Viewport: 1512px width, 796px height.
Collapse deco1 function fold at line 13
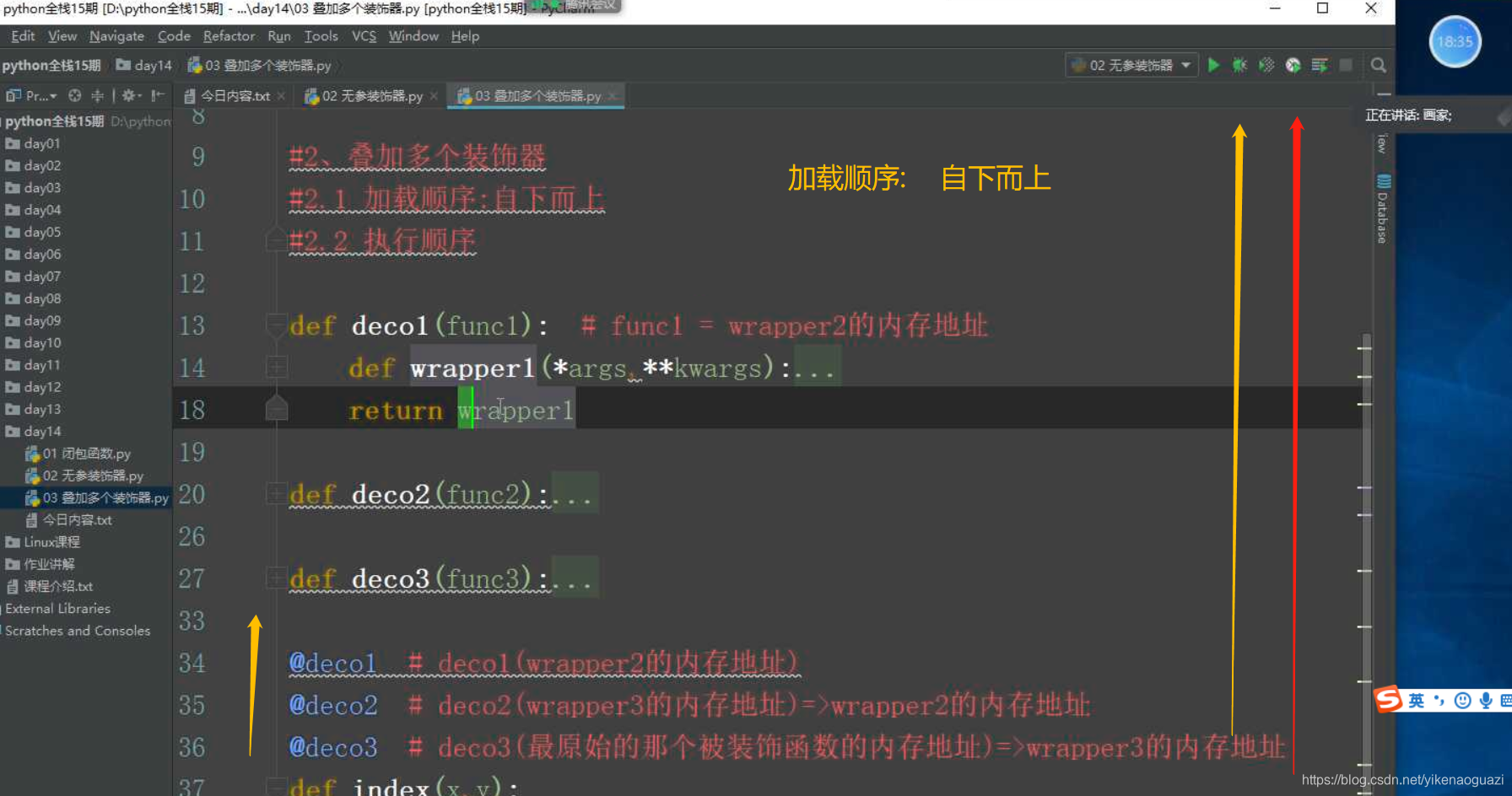pyautogui.click(x=277, y=325)
